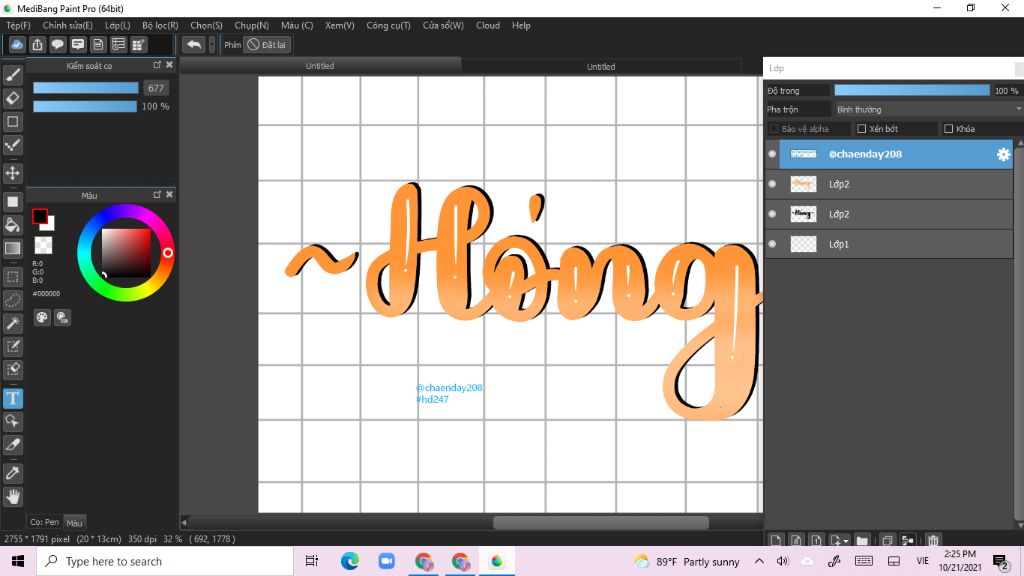Open Microsoft Edge from taskbar
The width and height of the screenshot is (1024, 576).
tap(349, 561)
